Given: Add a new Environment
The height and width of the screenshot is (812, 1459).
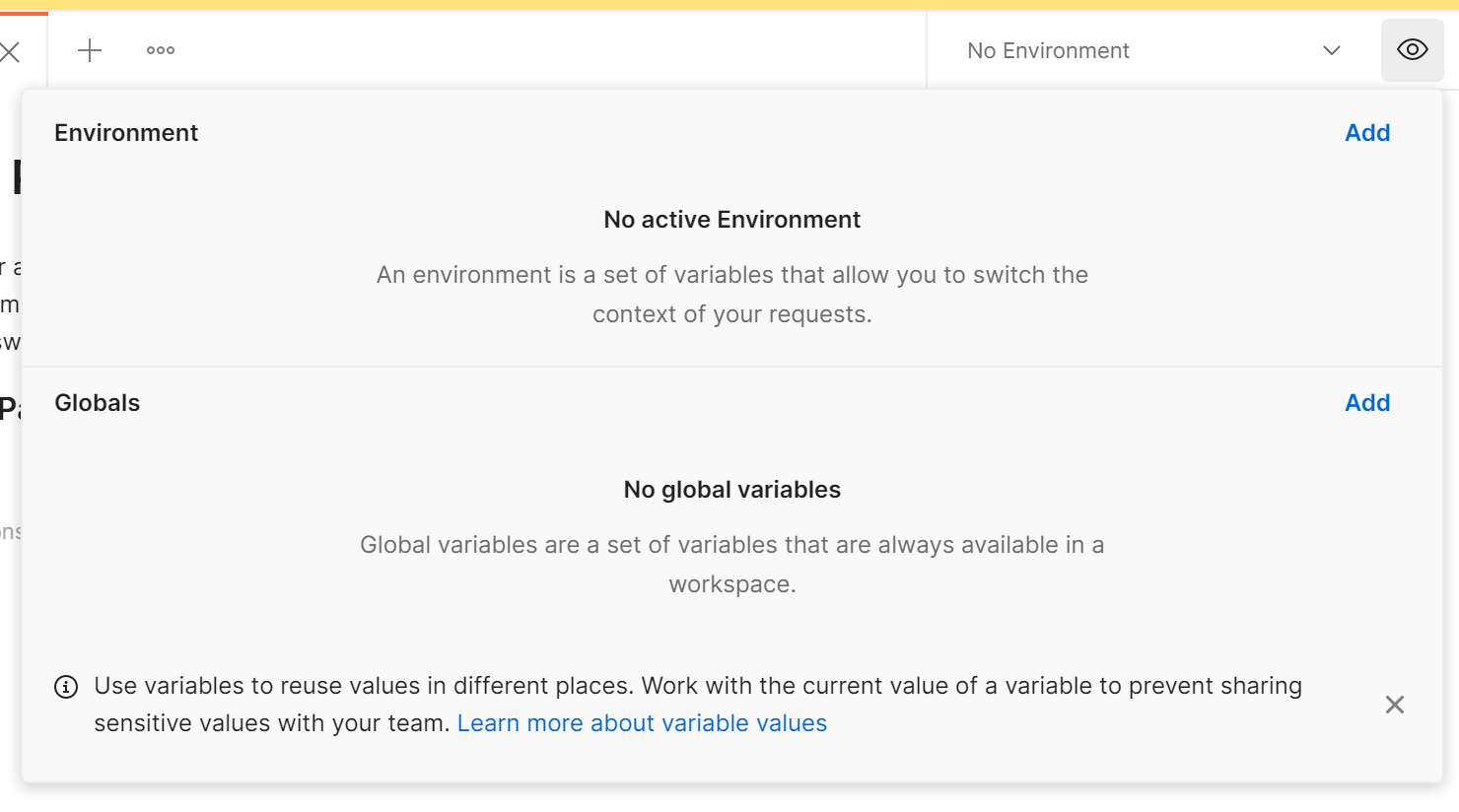Looking at the screenshot, I should pyautogui.click(x=1367, y=133).
